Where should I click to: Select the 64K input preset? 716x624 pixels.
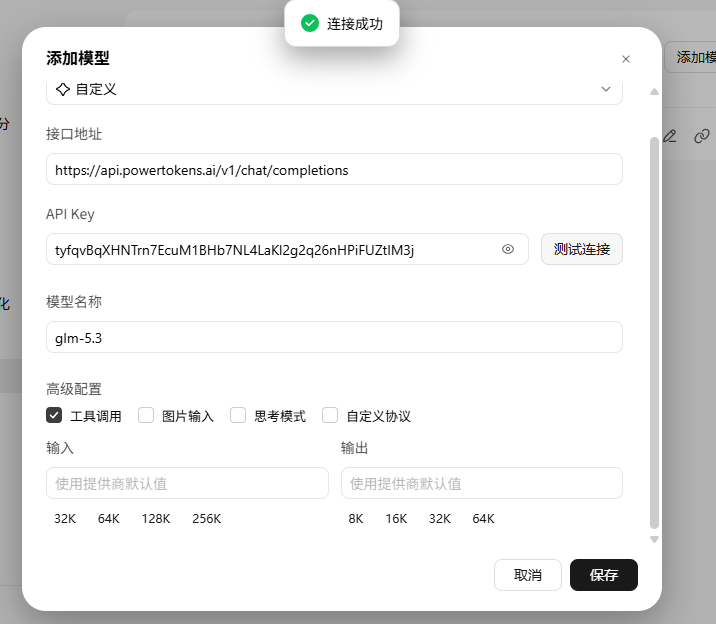[109, 519]
